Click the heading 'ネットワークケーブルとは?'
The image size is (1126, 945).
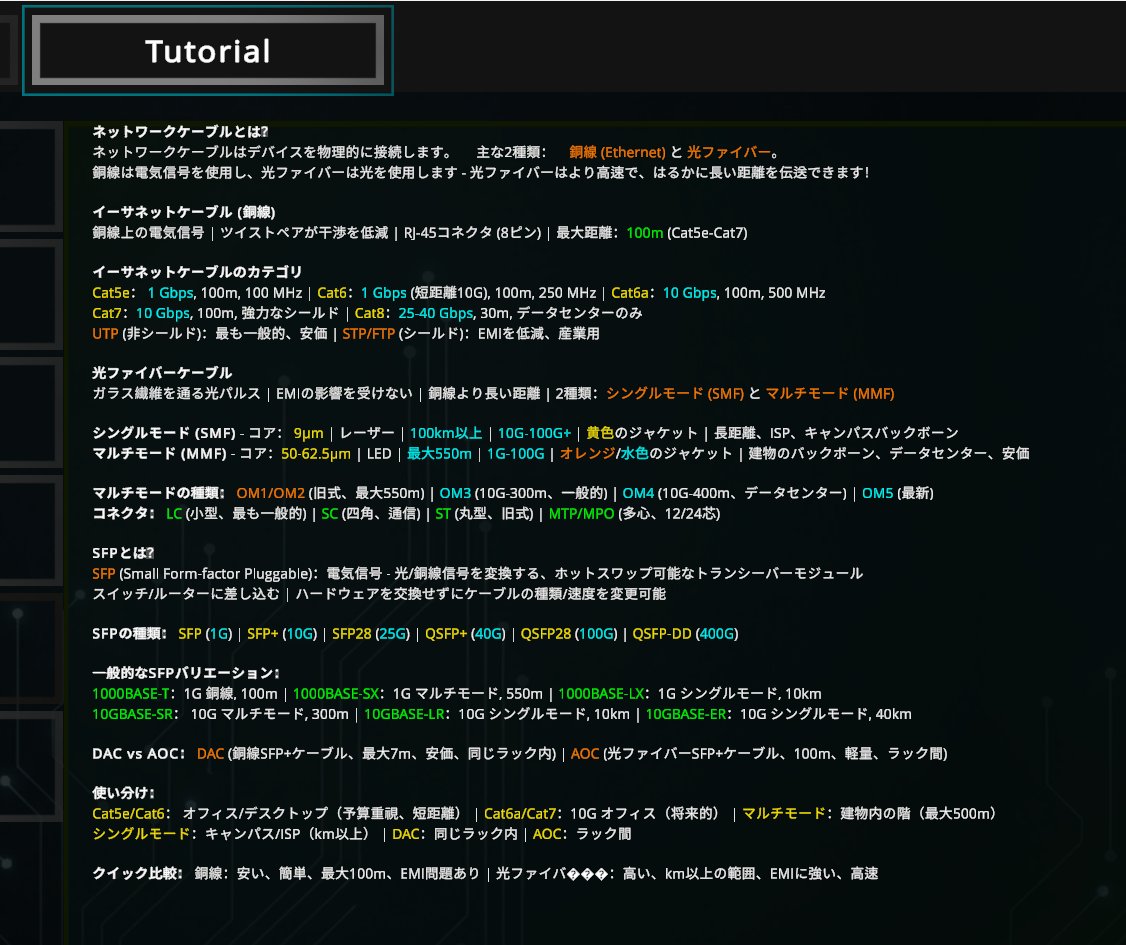pos(180,131)
